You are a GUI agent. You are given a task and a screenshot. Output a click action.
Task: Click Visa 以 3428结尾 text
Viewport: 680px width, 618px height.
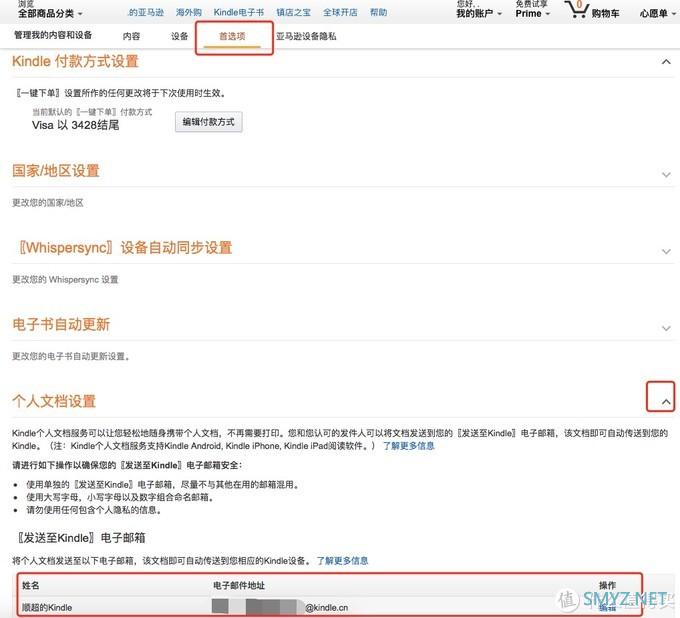75,125
